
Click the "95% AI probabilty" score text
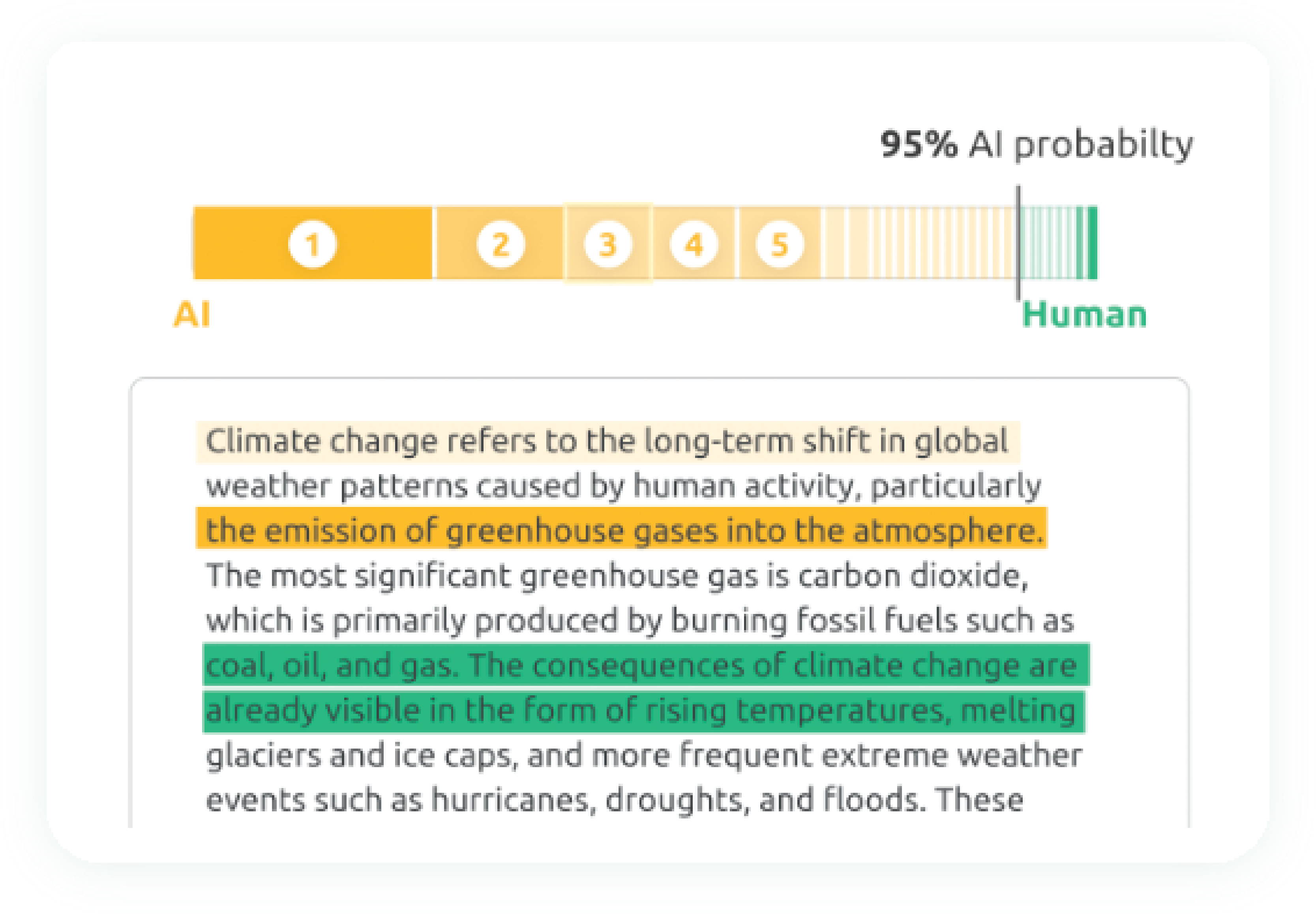coord(1036,145)
